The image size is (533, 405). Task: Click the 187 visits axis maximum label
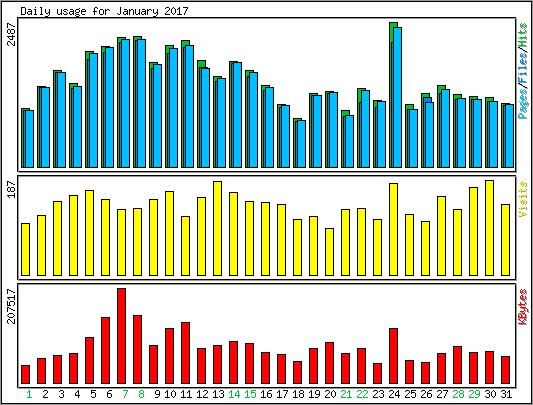[12, 190]
